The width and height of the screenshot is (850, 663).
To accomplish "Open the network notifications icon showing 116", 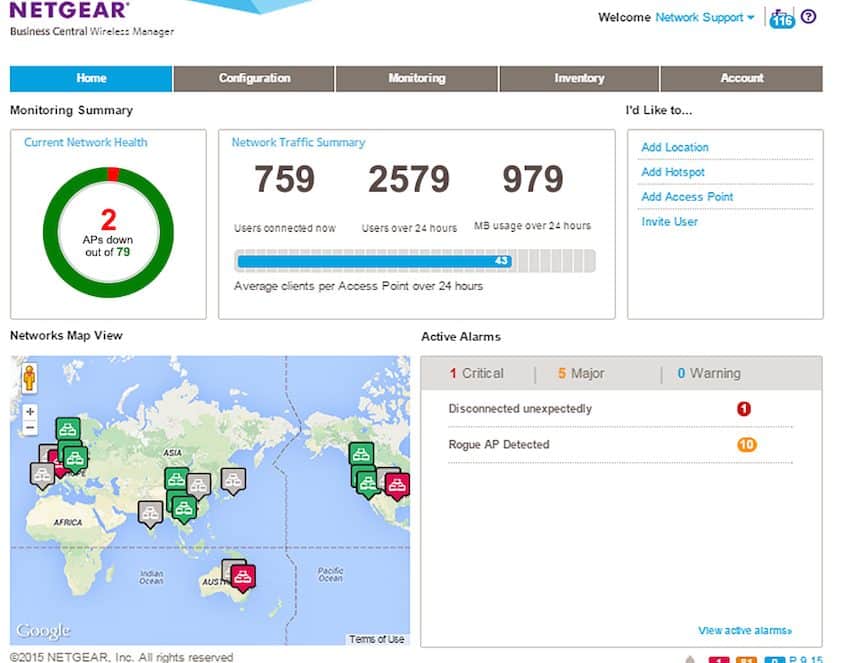I will pos(781,18).
